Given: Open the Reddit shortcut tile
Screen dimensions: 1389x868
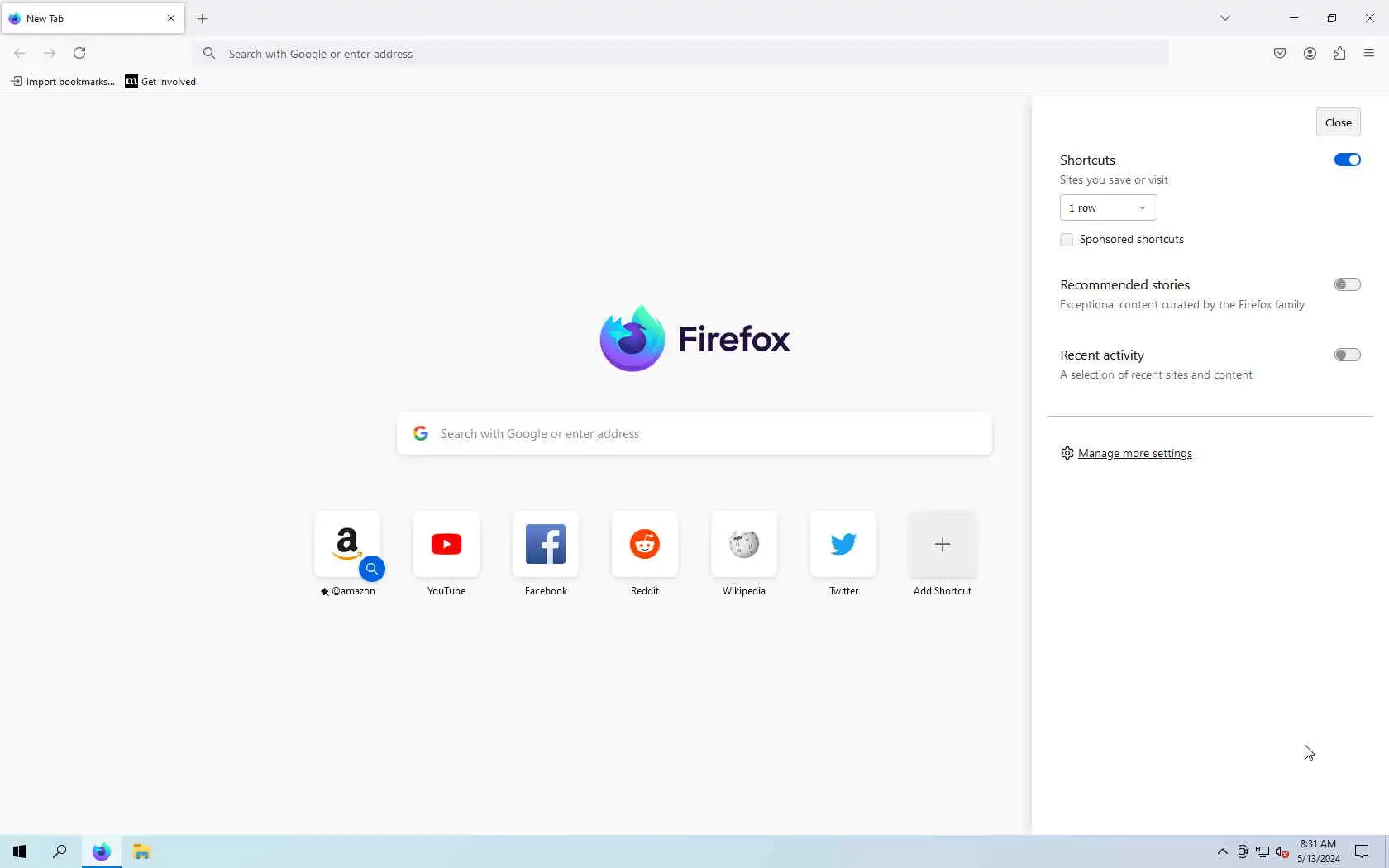Looking at the screenshot, I should 645,544.
